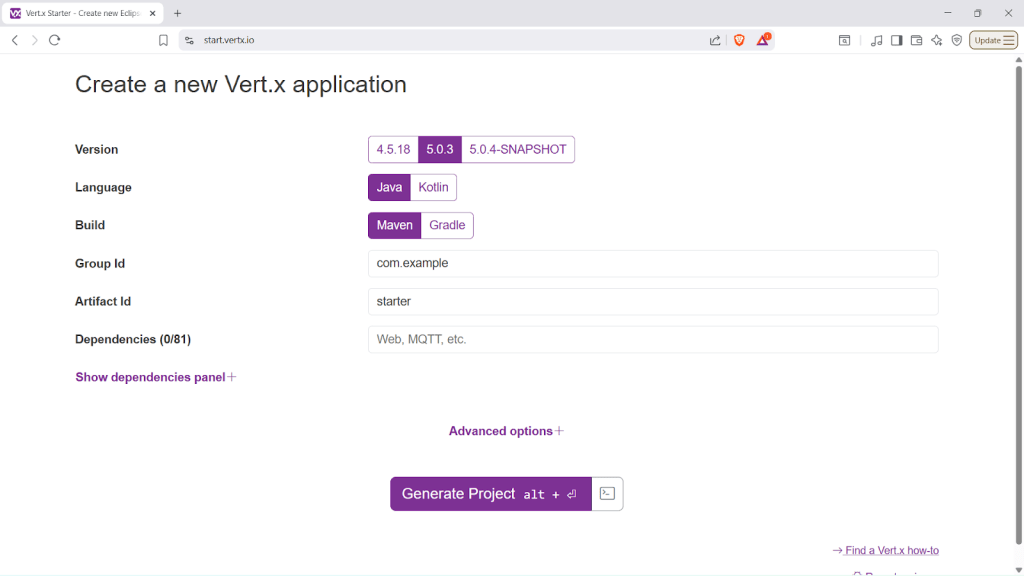Viewport: 1024px width, 576px height.
Task: Open the browser Update menu
Action: 993,40
